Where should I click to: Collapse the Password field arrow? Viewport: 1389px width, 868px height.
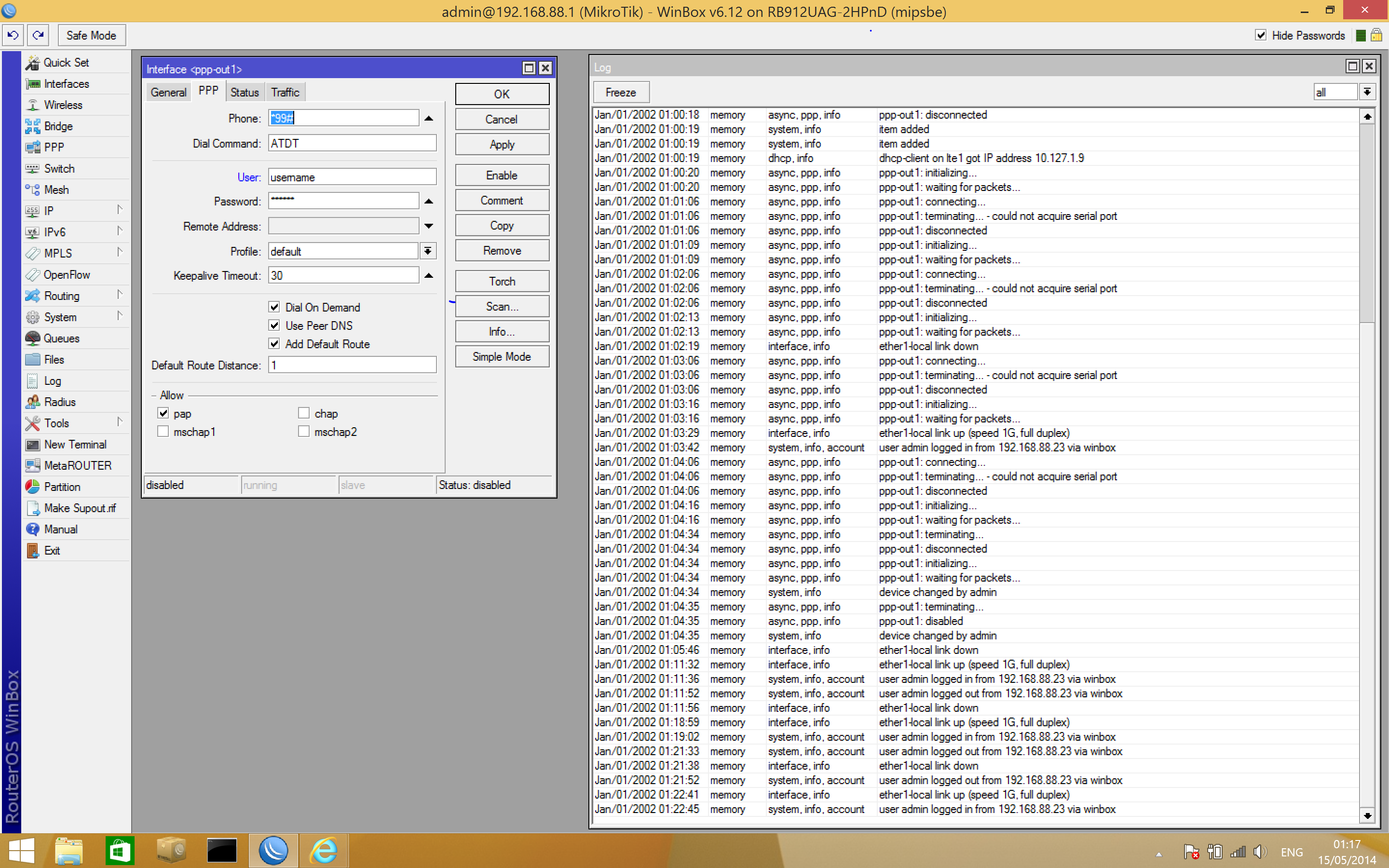point(429,202)
